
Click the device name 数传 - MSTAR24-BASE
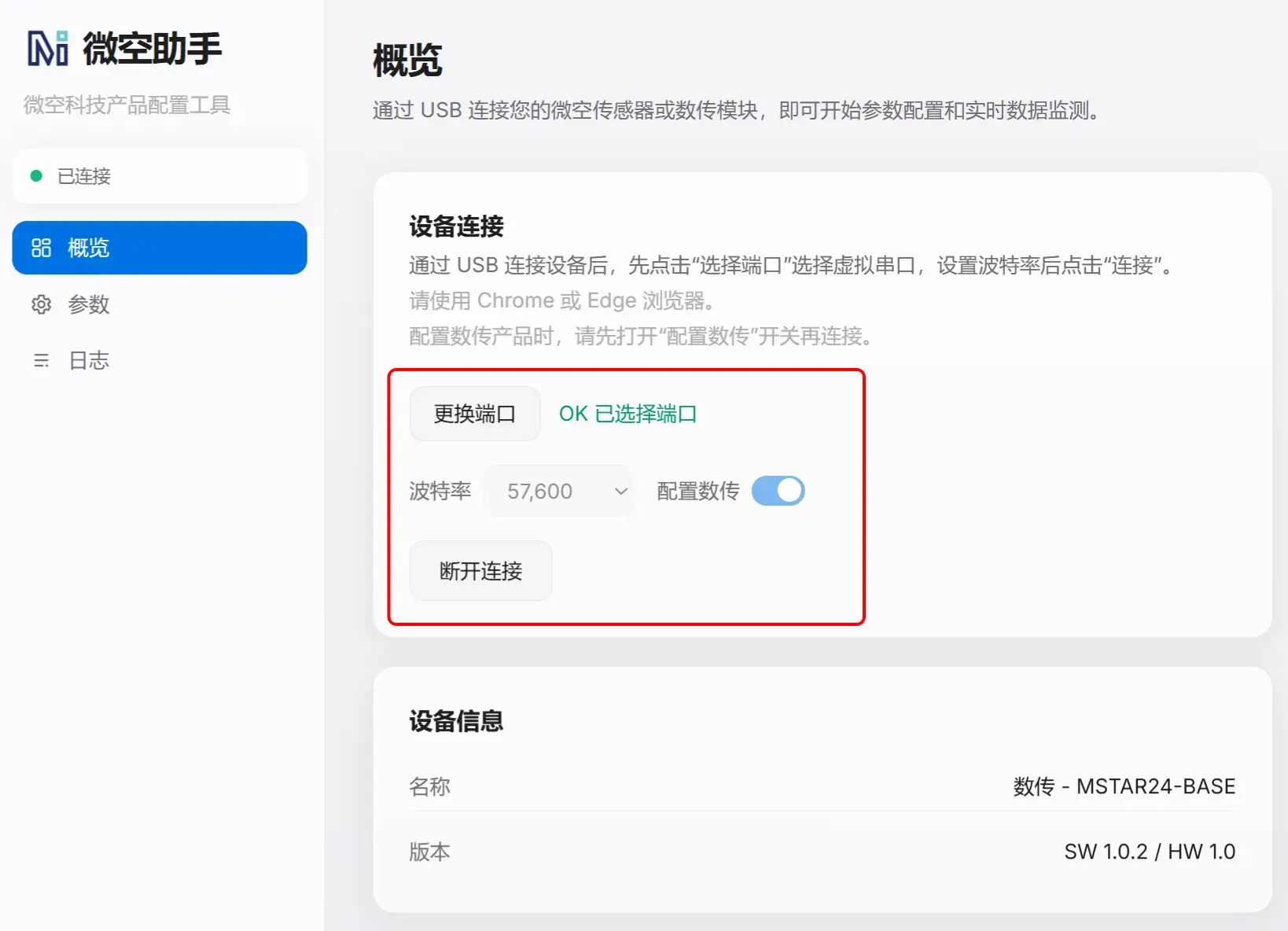[1124, 786]
